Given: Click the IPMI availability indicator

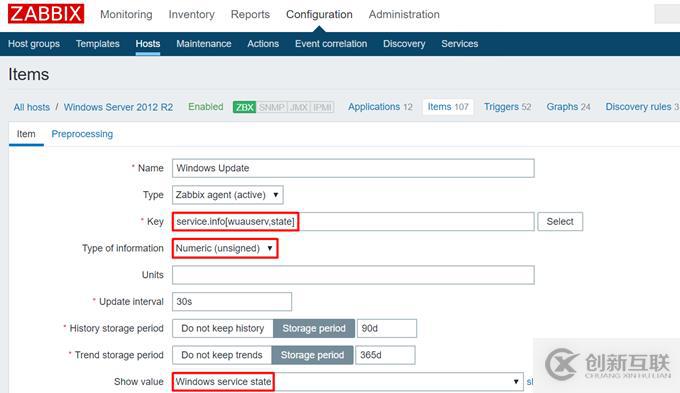Looking at the screenshot, I should 322,107.
